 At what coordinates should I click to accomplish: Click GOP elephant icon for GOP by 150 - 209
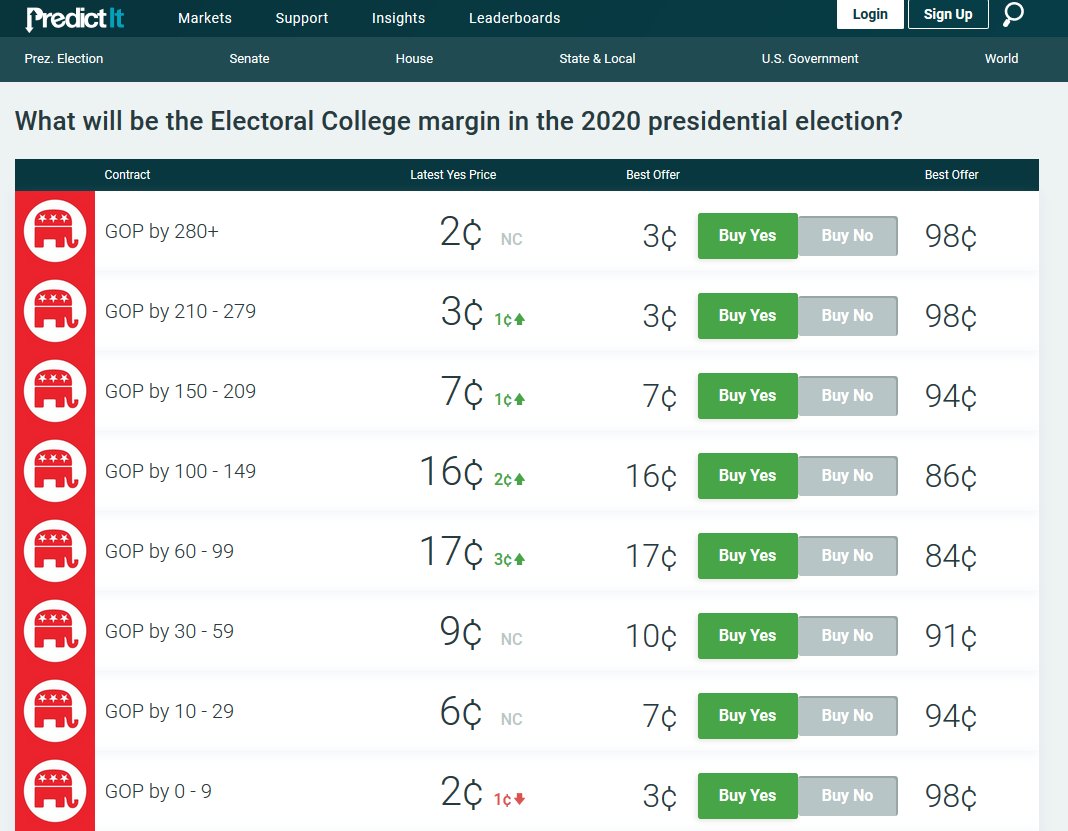[x=55, y=391]
